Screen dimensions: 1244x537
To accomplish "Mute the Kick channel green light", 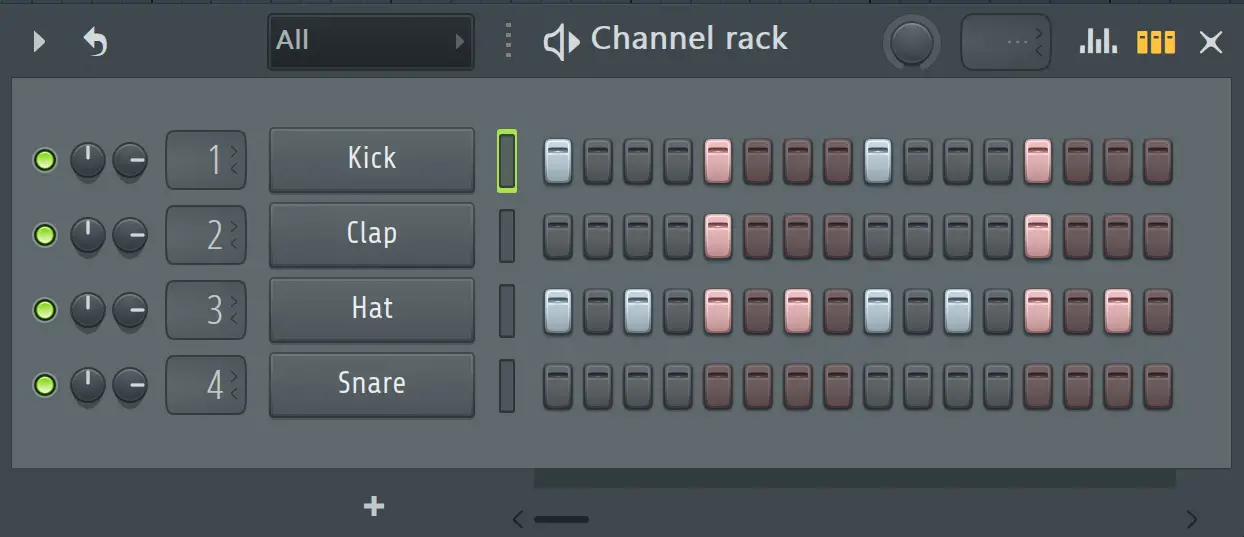I will coord(45,160).
